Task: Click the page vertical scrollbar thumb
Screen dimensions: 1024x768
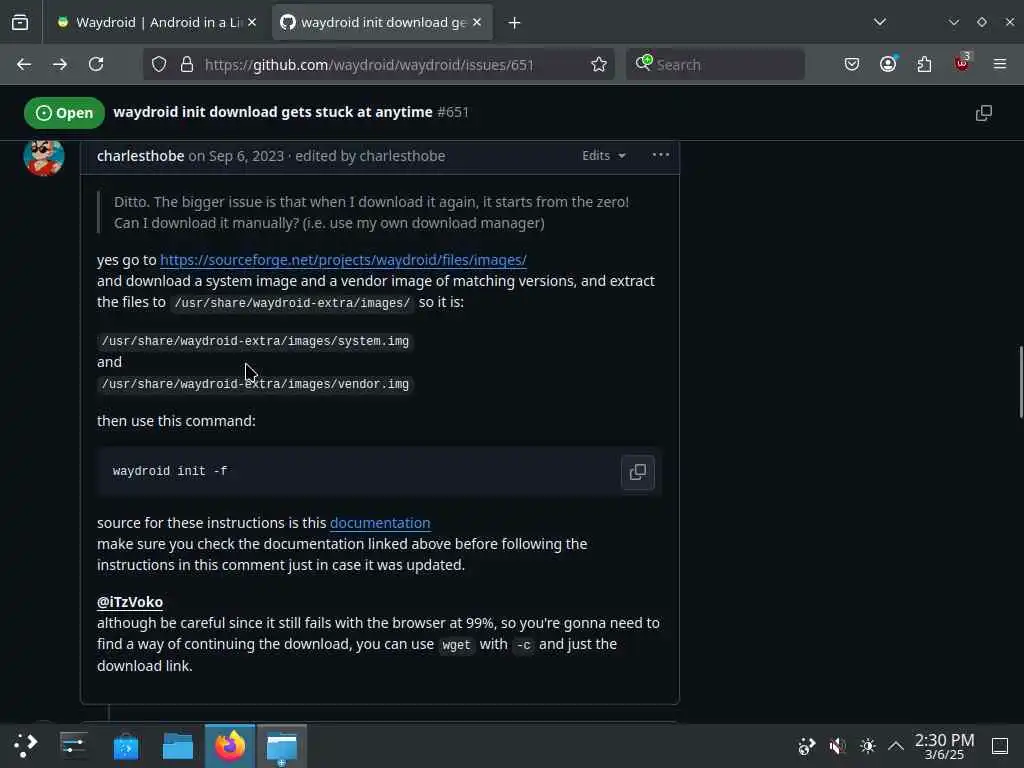Action: [1020, 383]
